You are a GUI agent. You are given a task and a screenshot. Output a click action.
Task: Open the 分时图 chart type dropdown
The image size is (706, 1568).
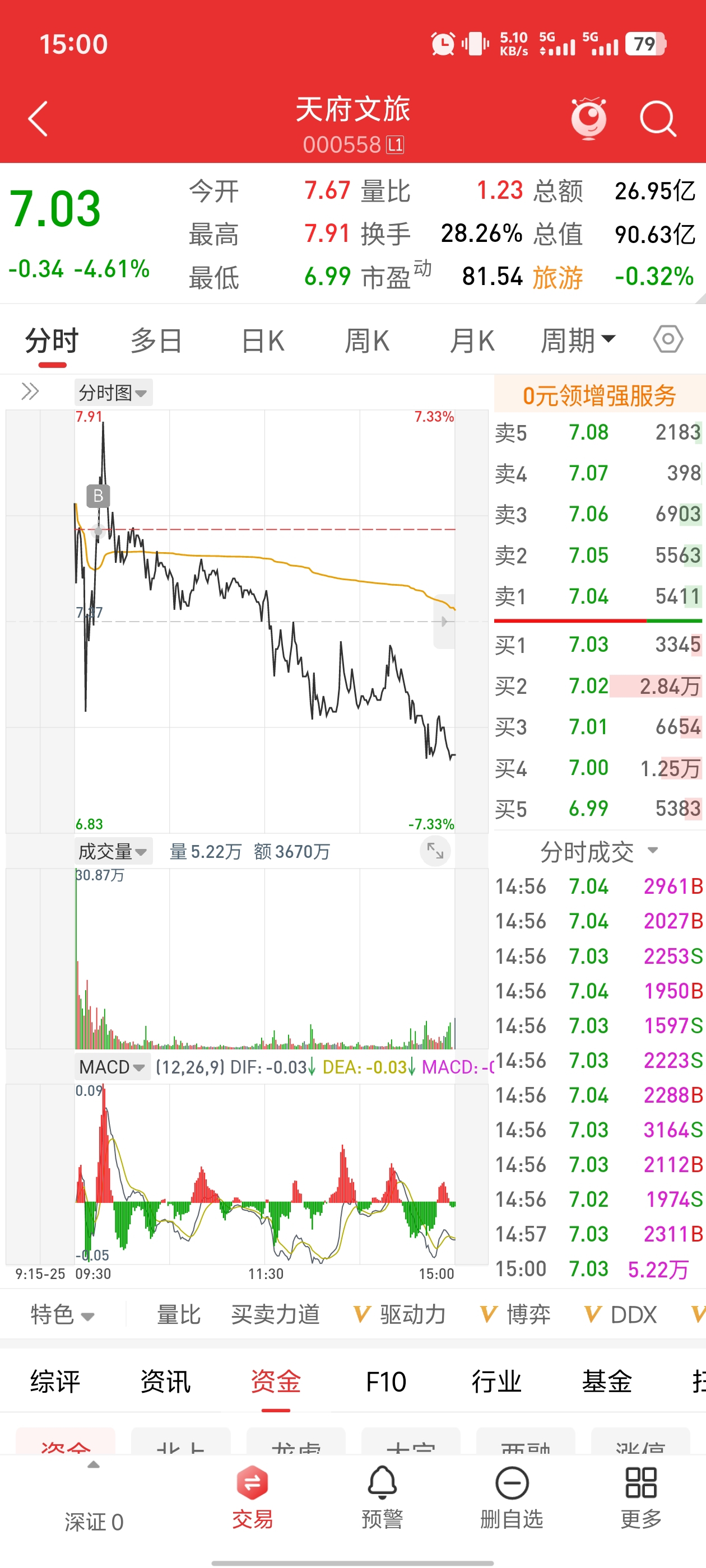113,393
